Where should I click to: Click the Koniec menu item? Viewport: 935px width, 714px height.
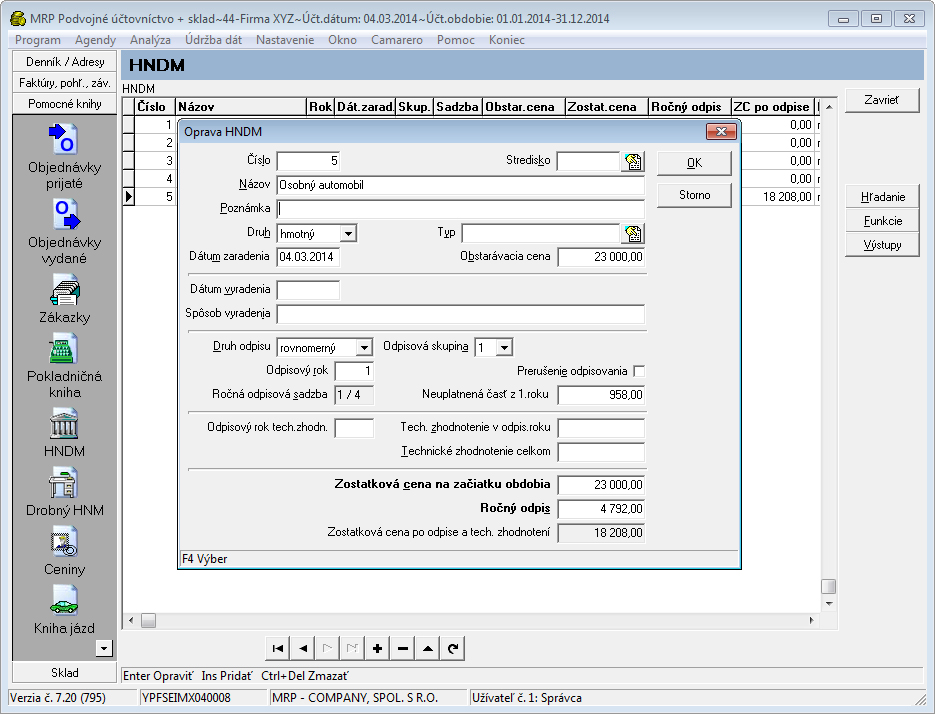(x=507, y=40)
